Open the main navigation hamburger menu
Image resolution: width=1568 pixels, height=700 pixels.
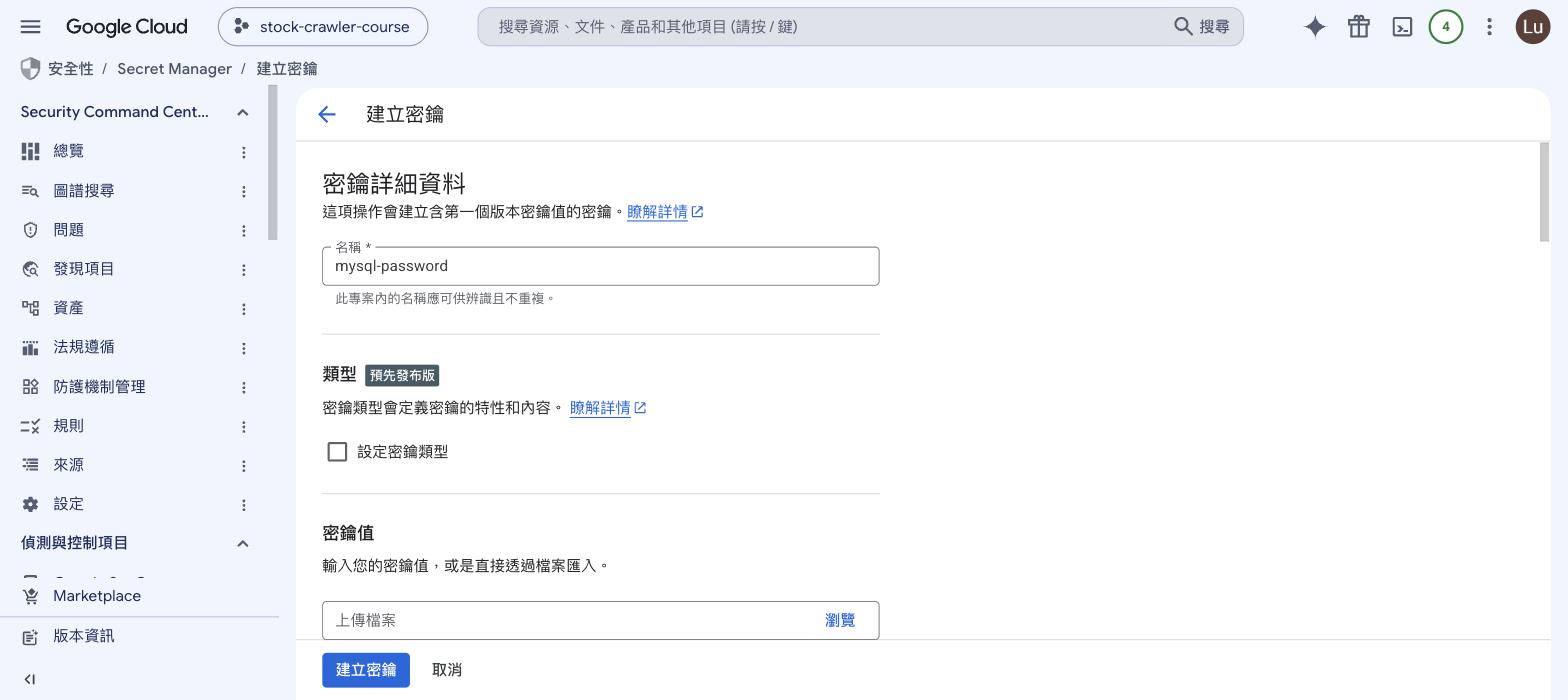30,27
